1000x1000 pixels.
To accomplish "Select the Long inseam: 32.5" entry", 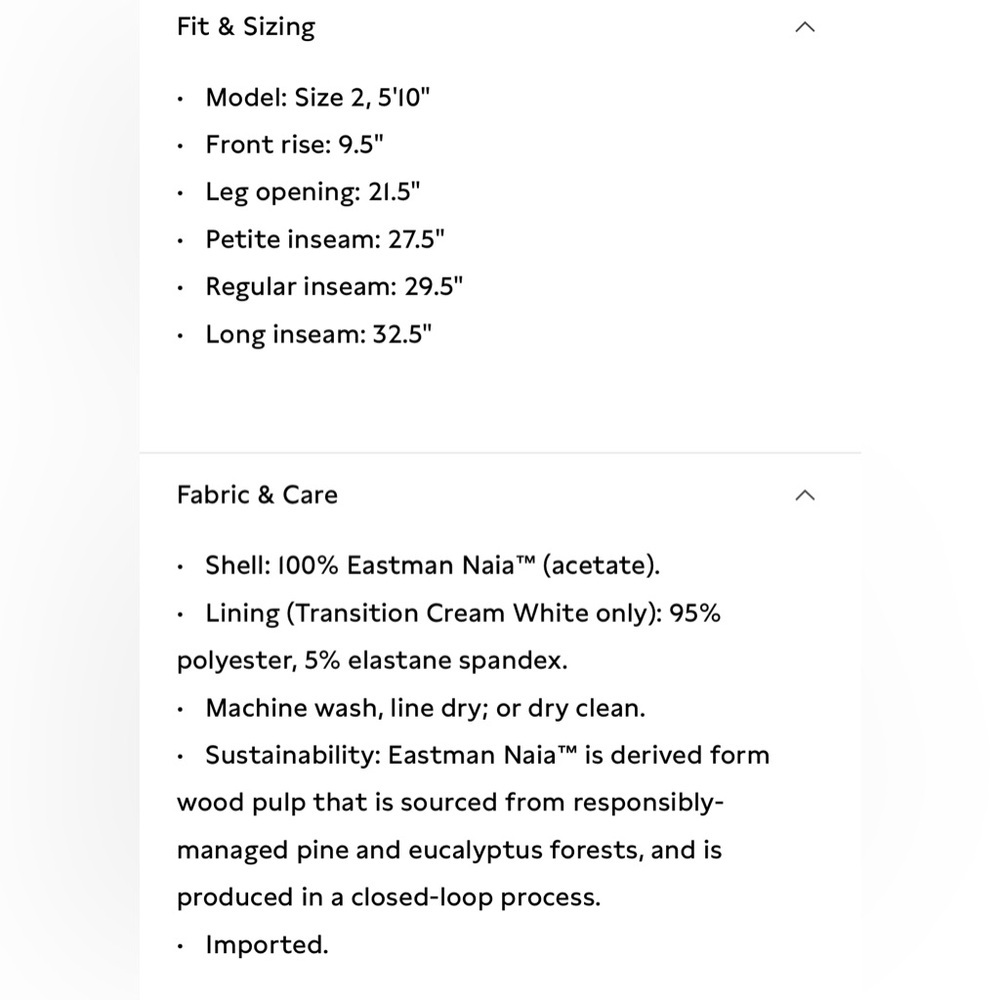I will [x=318, y=334].
